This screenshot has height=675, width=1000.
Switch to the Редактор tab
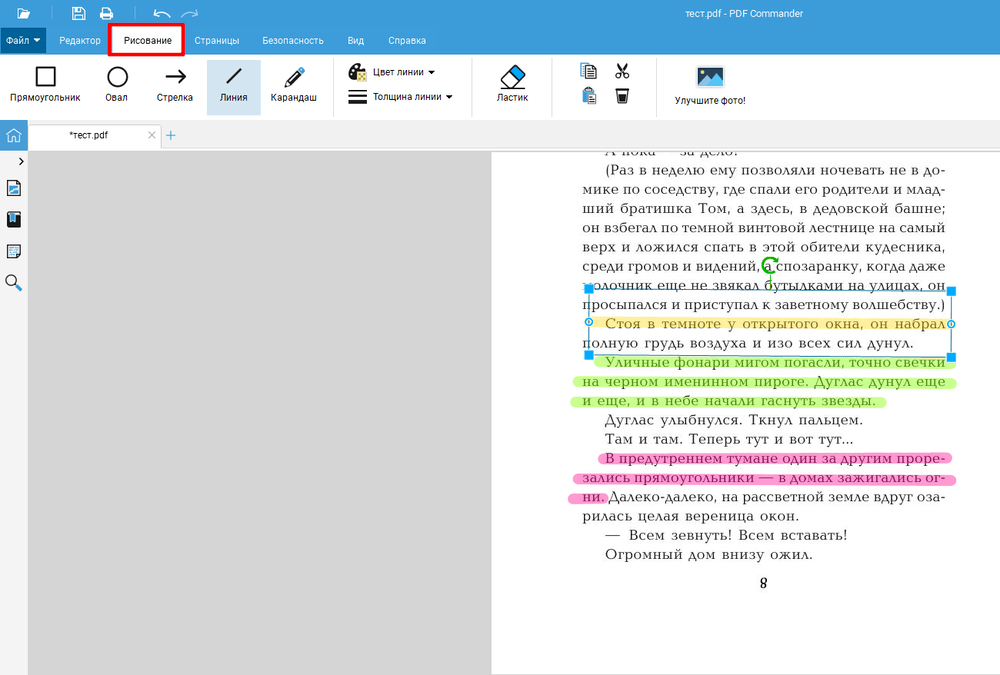point(80,40)
